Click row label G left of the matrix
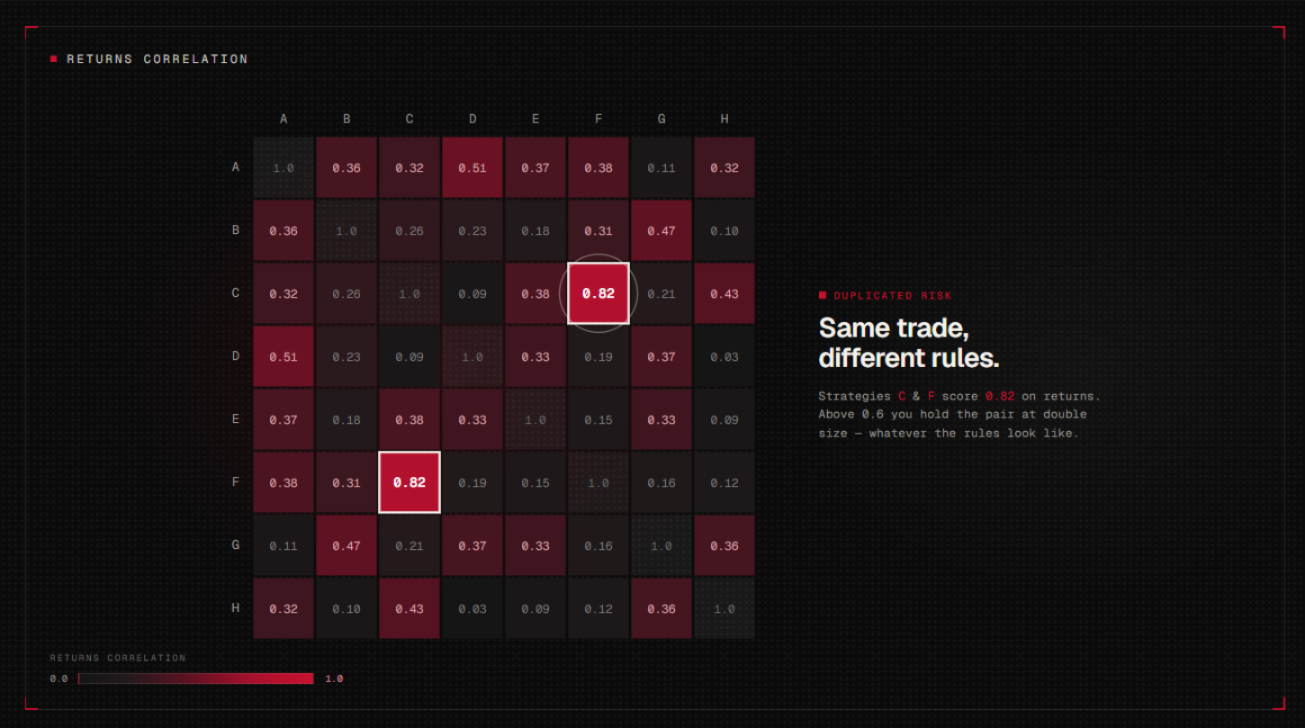Viewport: 1305px width, 728px height. (236, 545)
